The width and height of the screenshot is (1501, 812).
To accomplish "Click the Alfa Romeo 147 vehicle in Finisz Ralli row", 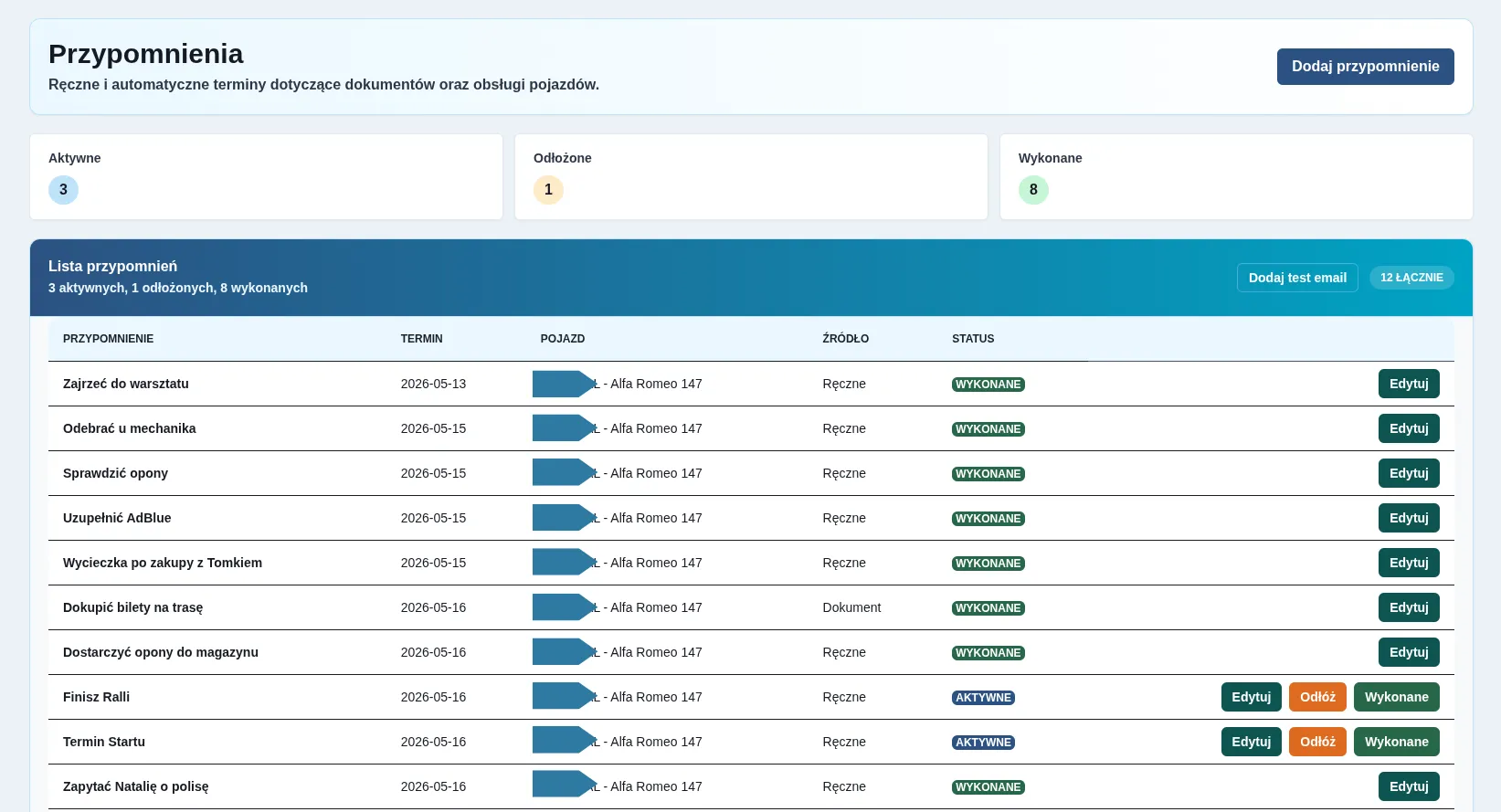I will [656, 697].
